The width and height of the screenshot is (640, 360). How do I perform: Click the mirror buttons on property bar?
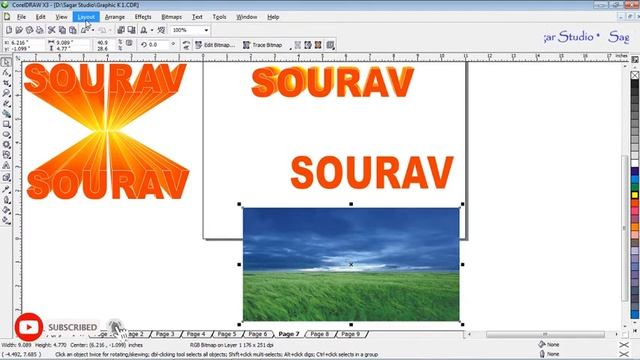click(x=186, y=45)
